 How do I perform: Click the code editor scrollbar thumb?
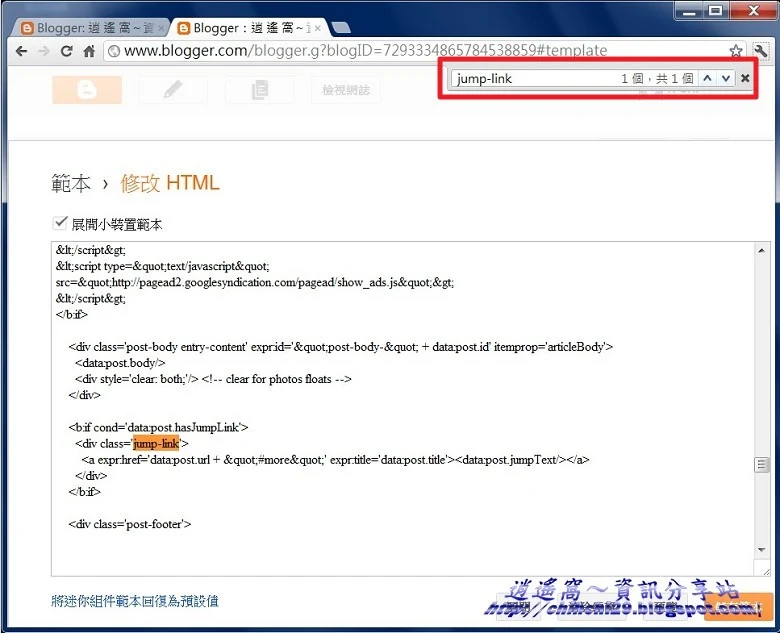coord(761,465)
